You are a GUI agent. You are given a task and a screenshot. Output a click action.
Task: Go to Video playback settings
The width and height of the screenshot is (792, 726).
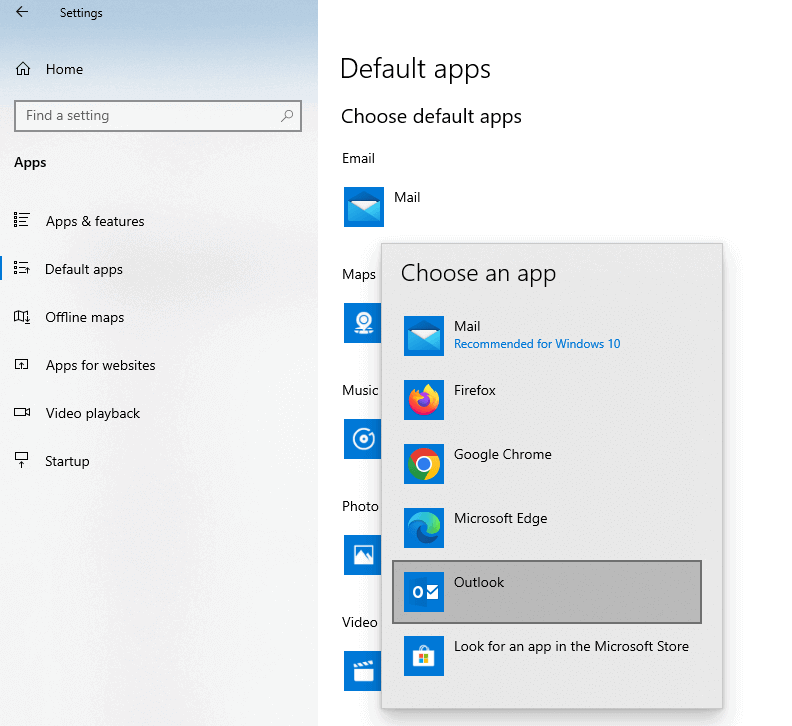(x=92, y=413)
